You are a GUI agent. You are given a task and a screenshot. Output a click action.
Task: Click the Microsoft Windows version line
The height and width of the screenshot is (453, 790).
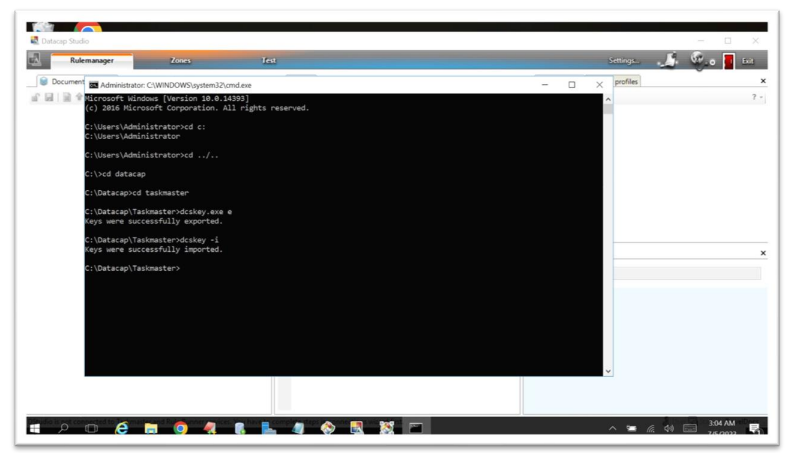(x=167, y=99)
